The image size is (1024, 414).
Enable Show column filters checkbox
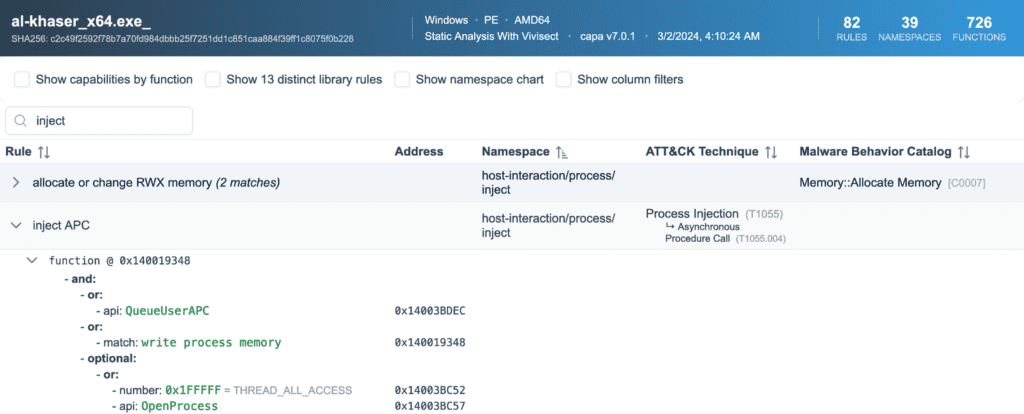click(564, 79)
